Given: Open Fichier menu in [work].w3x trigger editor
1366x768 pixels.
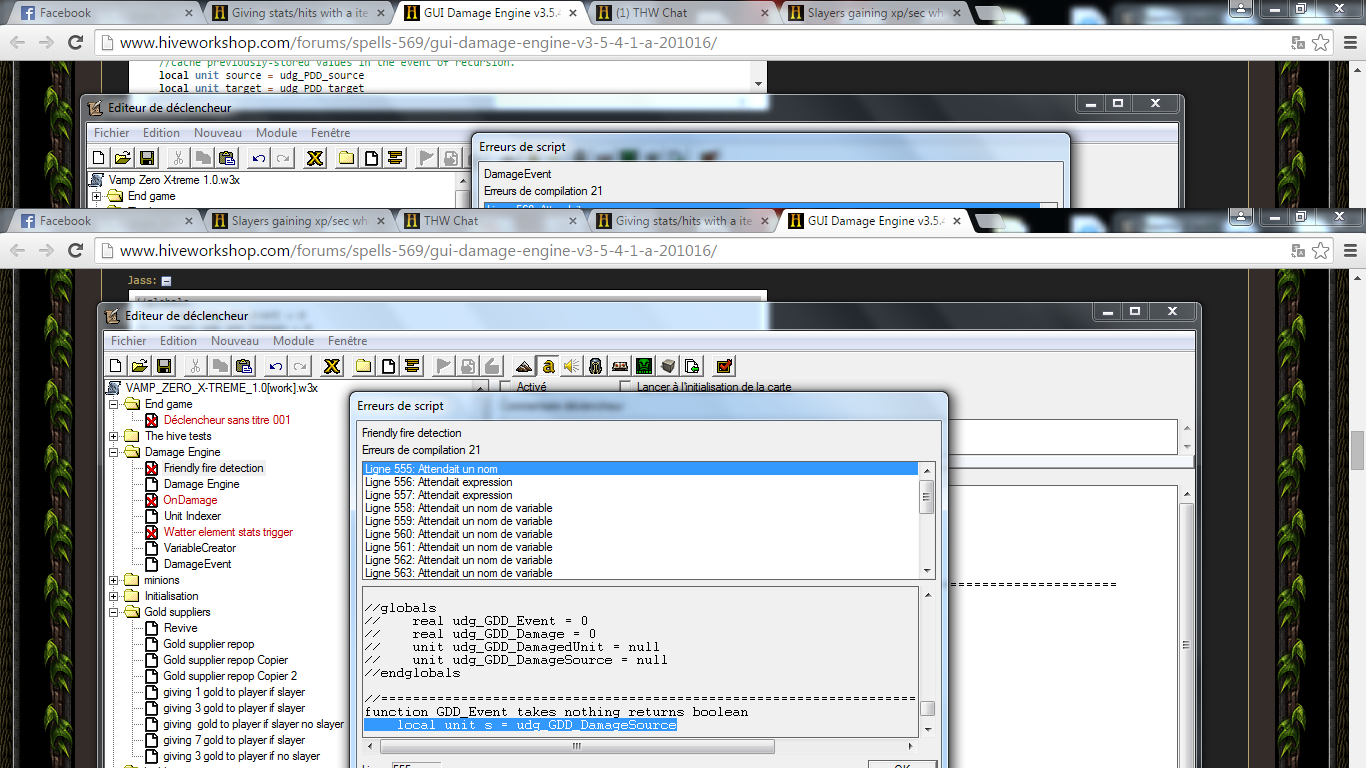Looking at the screenshot, I should (x=128, y=341).
